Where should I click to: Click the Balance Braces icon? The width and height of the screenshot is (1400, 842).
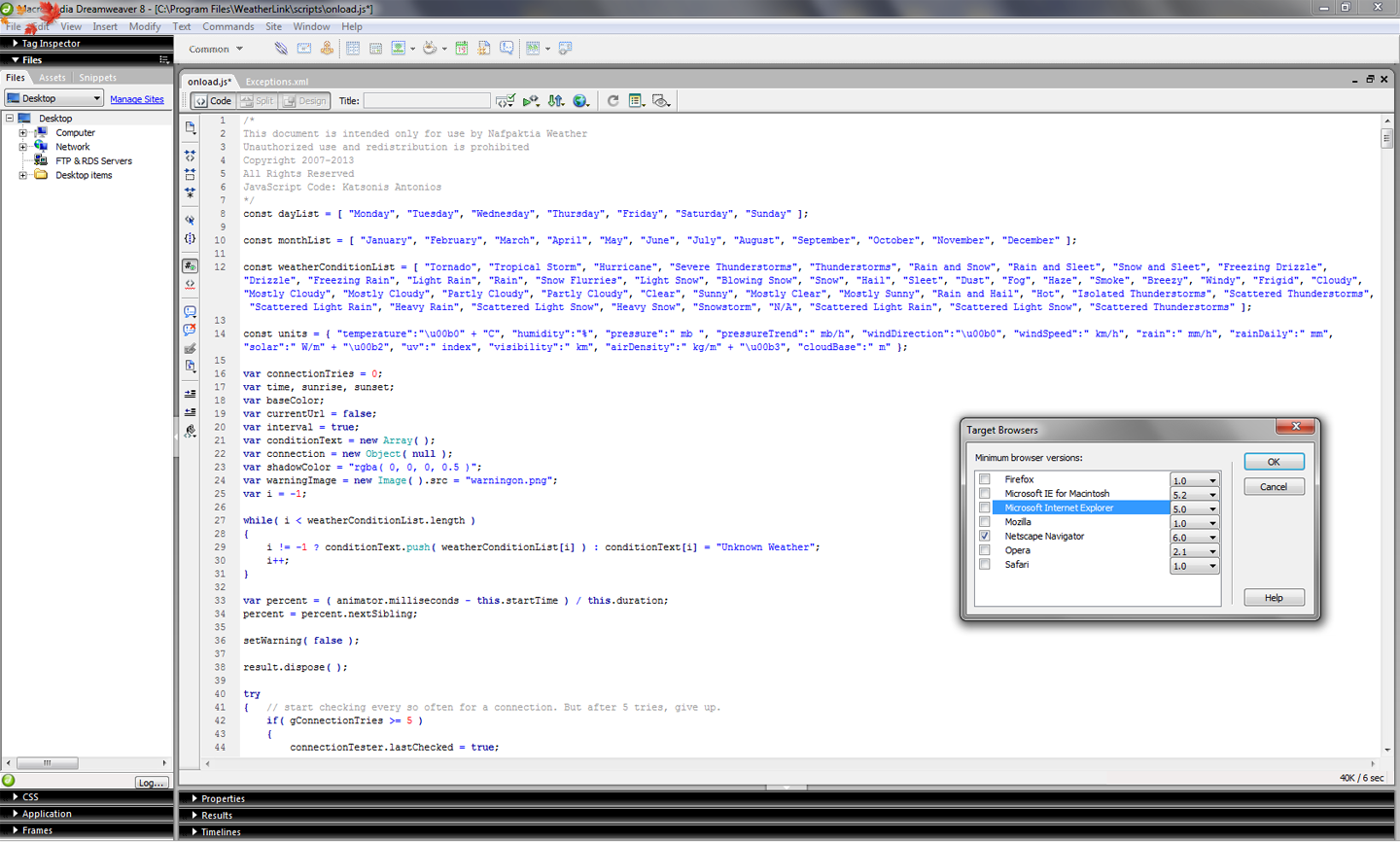coord(190,238)
